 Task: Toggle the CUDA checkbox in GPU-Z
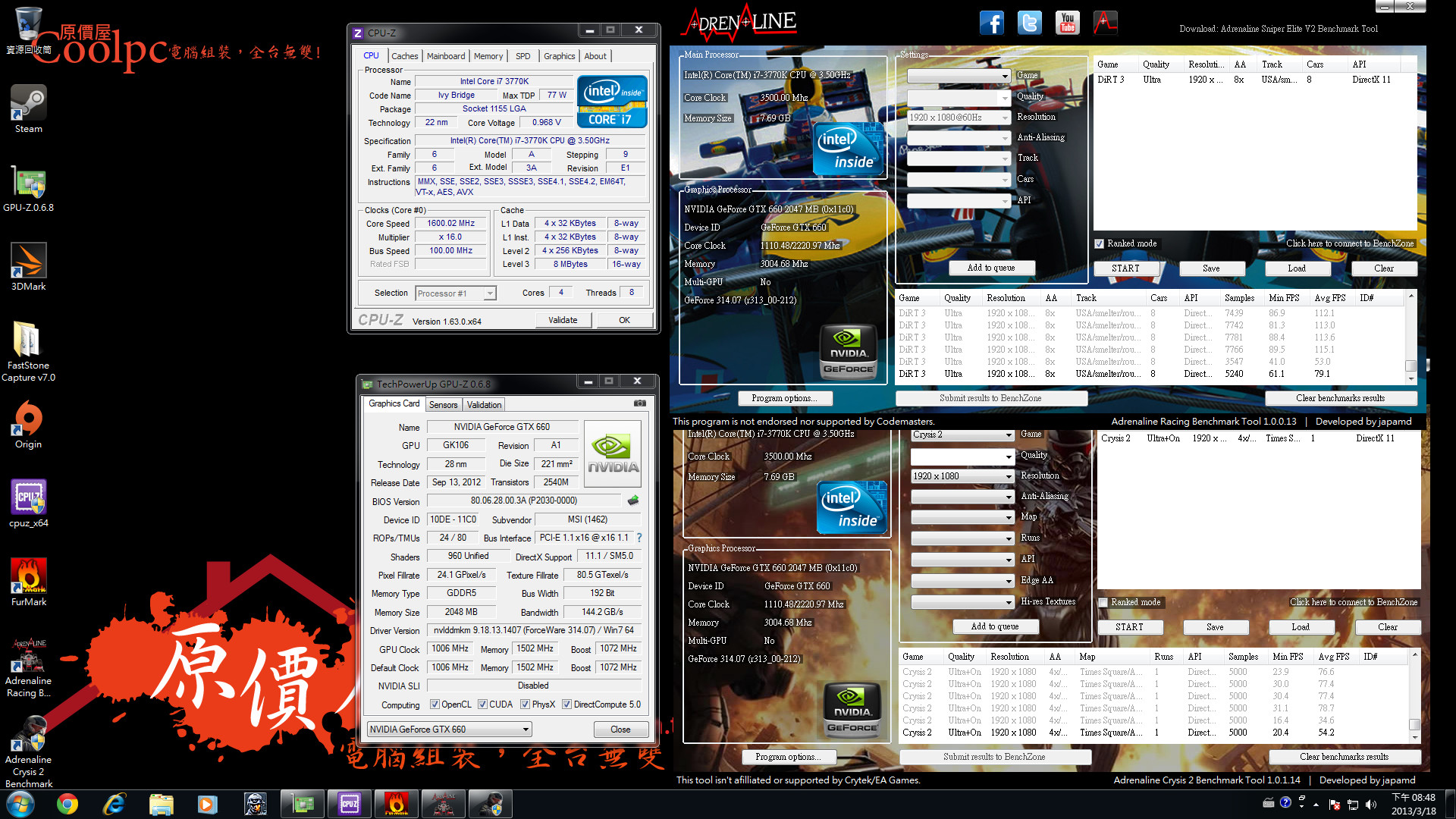click(482, 704)
